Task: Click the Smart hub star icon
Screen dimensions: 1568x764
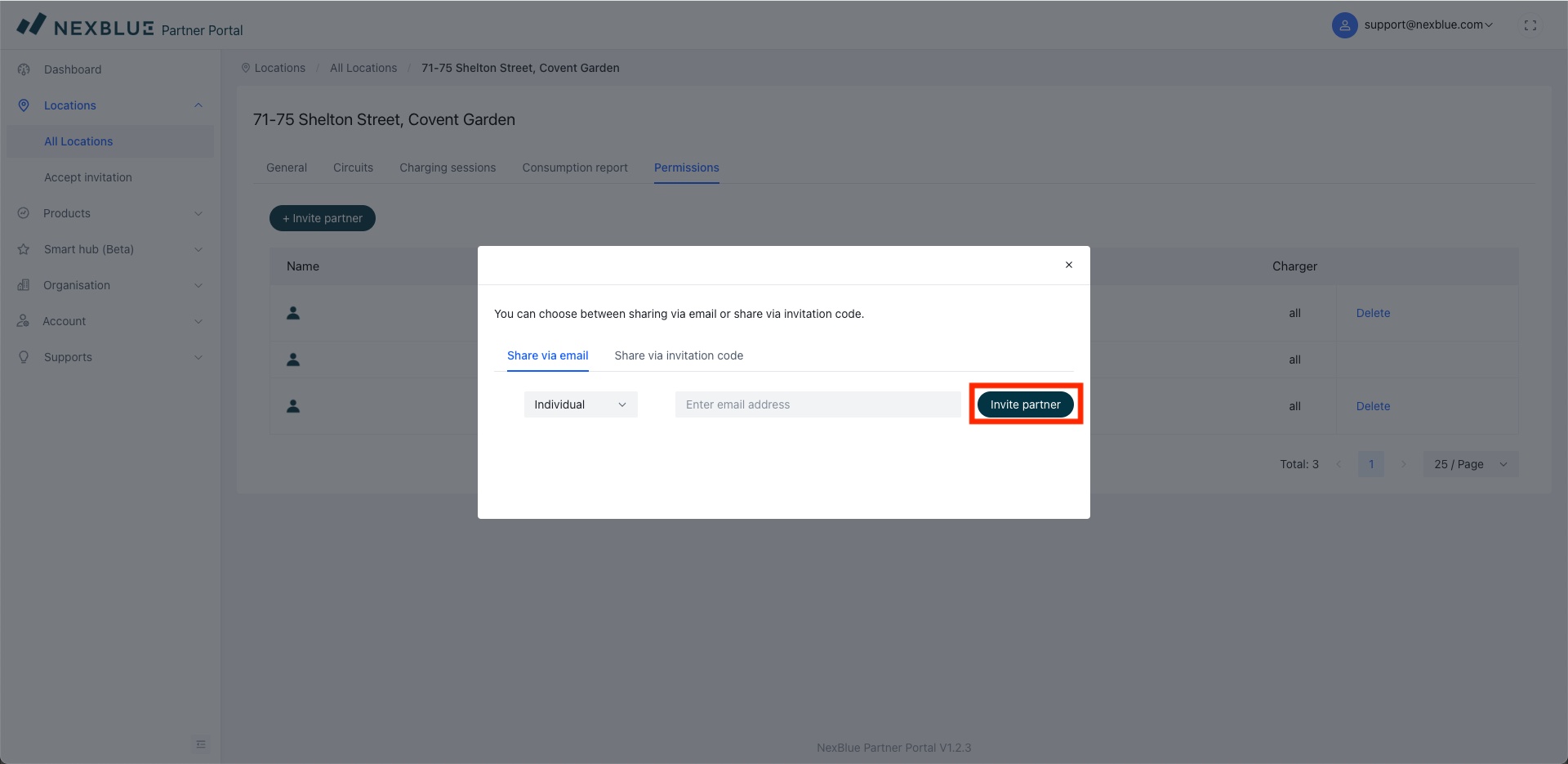Action: 24,249
